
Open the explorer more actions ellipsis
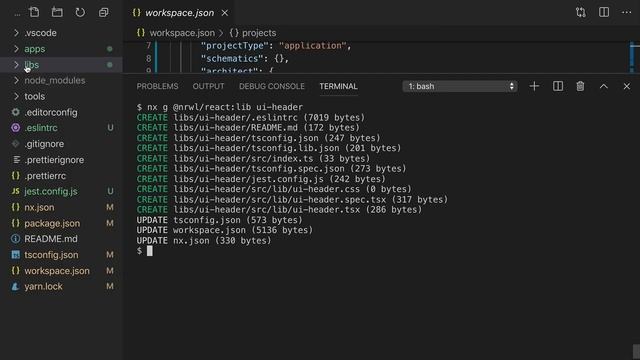point(17,15)
